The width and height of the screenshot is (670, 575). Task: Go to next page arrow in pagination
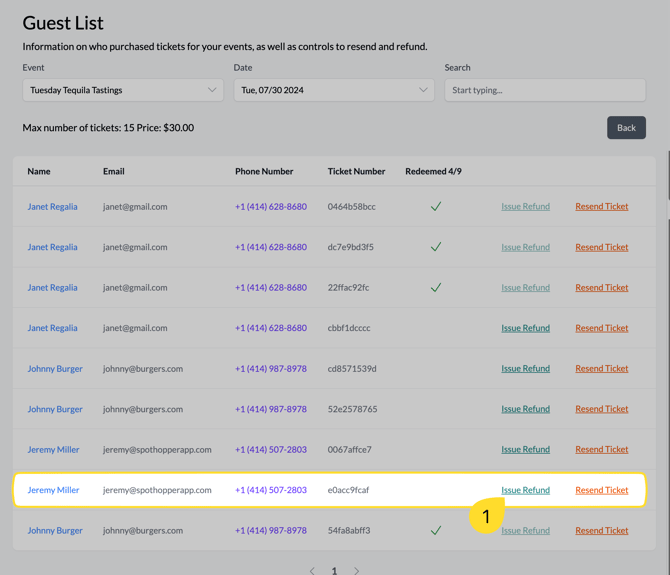(356, 571)
